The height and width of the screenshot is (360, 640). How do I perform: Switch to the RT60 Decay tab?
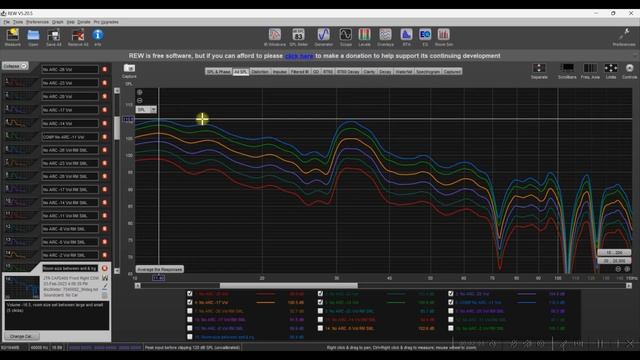[348, 71]
